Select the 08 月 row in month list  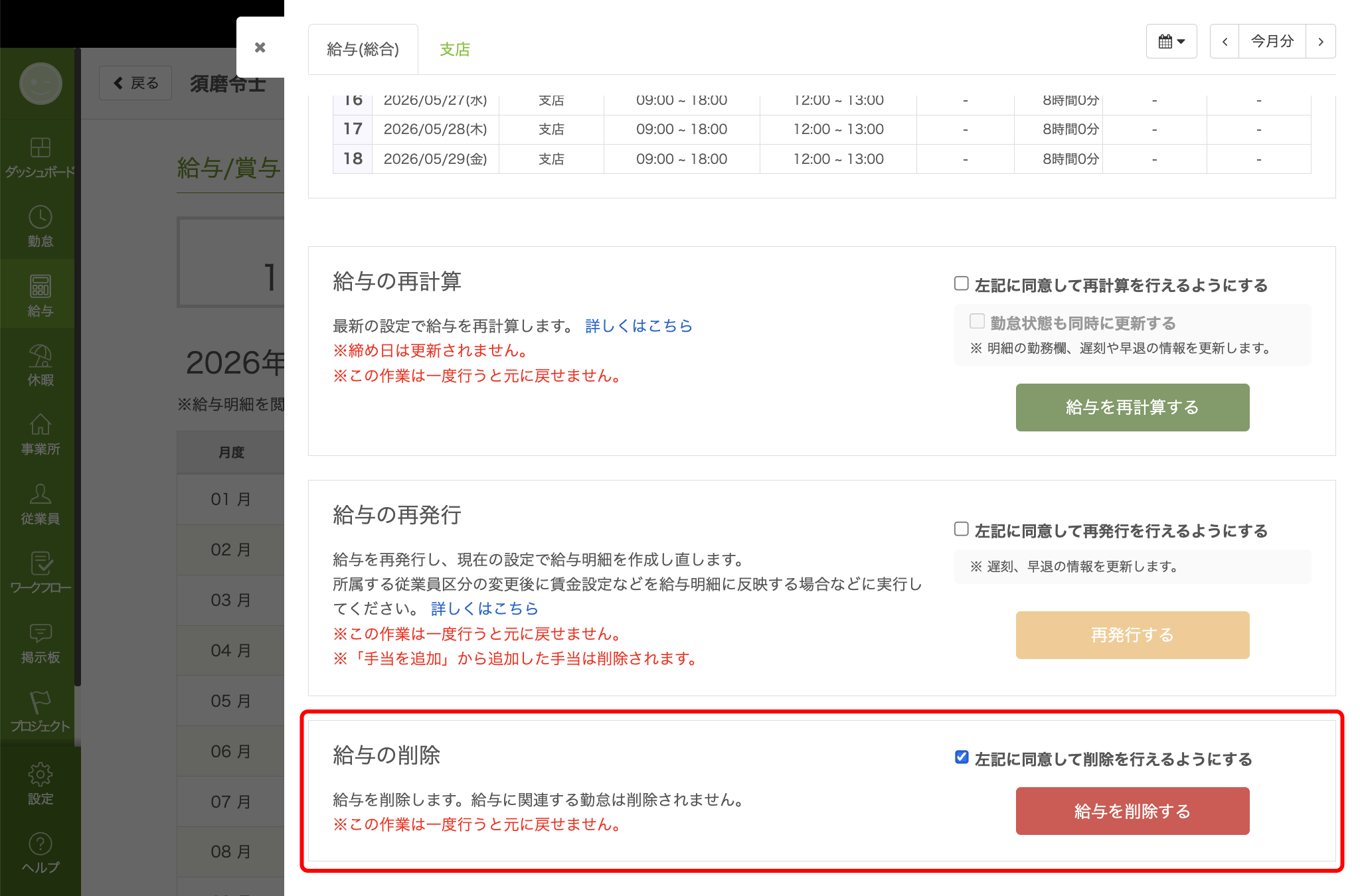click(x=230, y=852)
